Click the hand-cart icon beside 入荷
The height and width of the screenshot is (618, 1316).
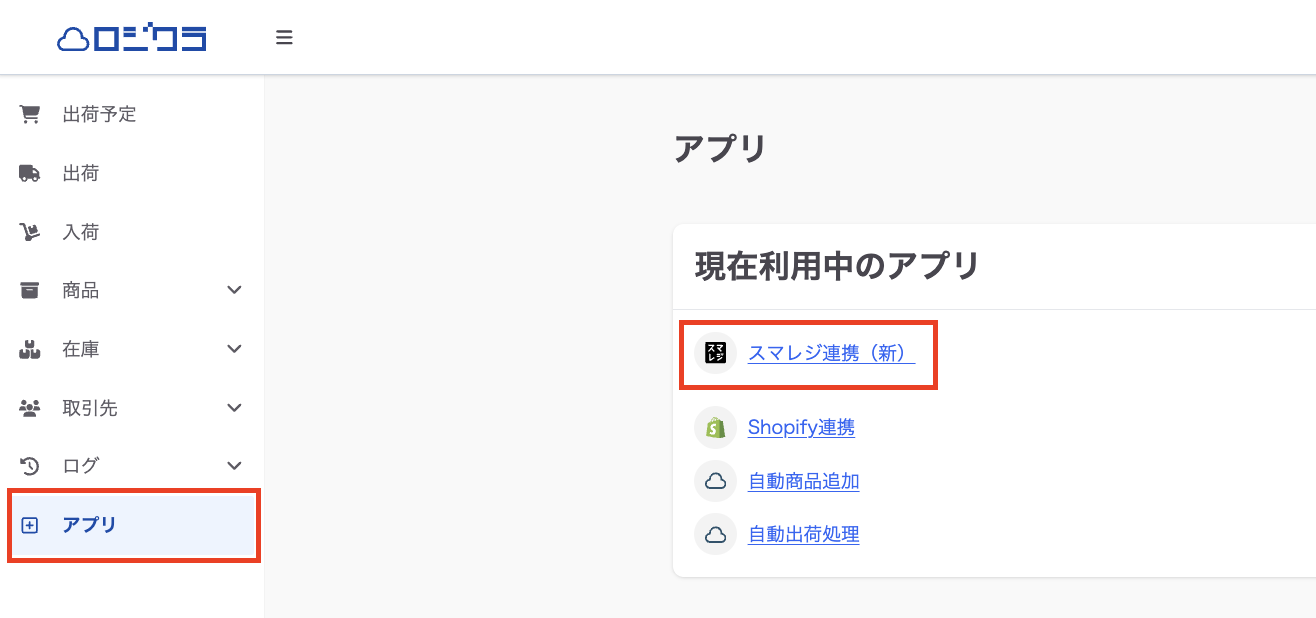point(30,232)
